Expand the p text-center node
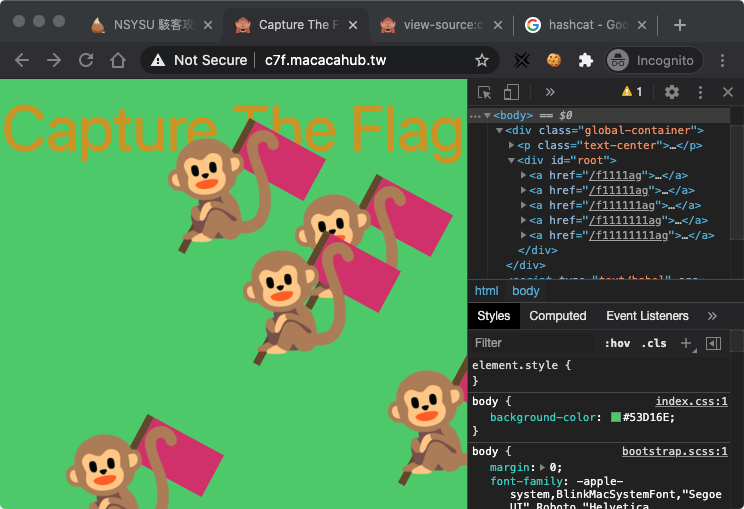This screenshot has height=509, width=744. pyautogui.click(x=512, y=145)
